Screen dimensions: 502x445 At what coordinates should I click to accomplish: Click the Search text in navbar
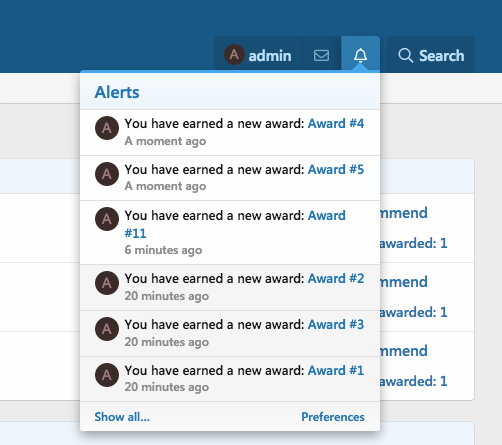pyautogui.click(x=441, y=55)
